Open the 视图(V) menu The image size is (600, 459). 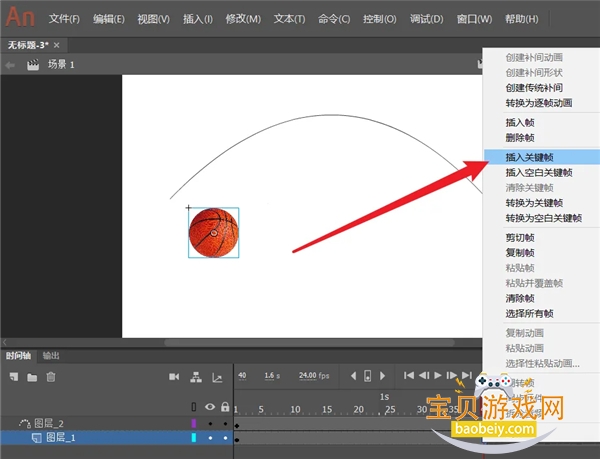pyautogui.click(x=153, y=19)
